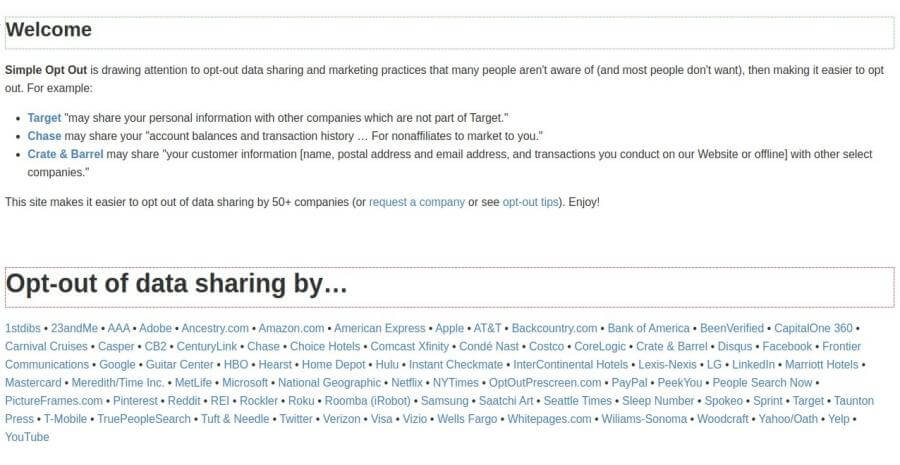Select the Reddit link

click(x=184, y=401)
